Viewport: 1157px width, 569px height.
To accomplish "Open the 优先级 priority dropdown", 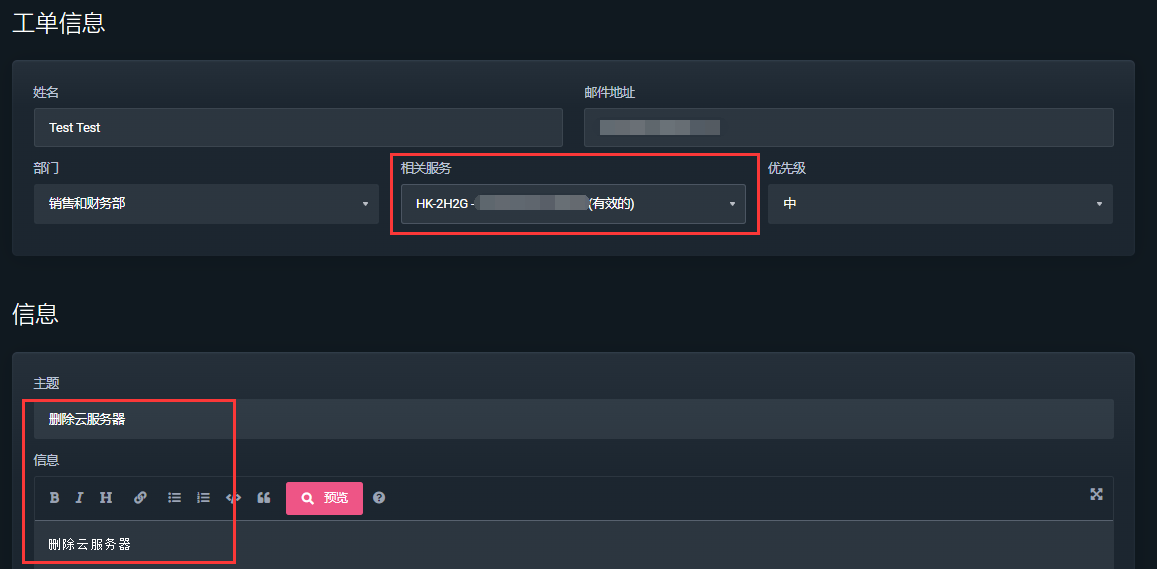I will pos(940,204).
